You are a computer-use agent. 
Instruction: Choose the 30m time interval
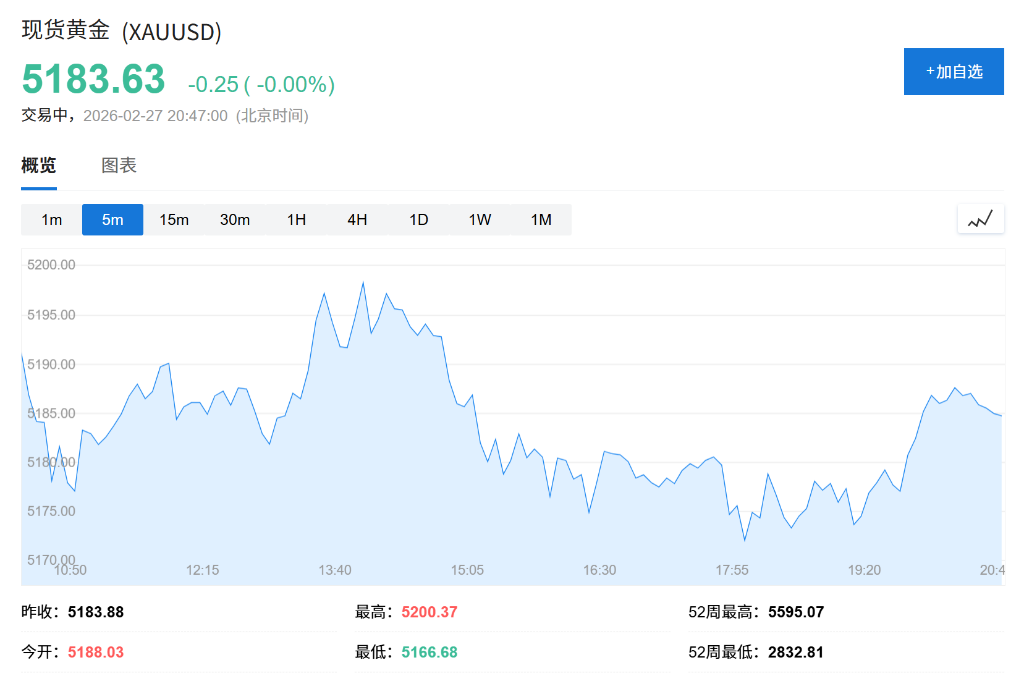coord(235,220)
